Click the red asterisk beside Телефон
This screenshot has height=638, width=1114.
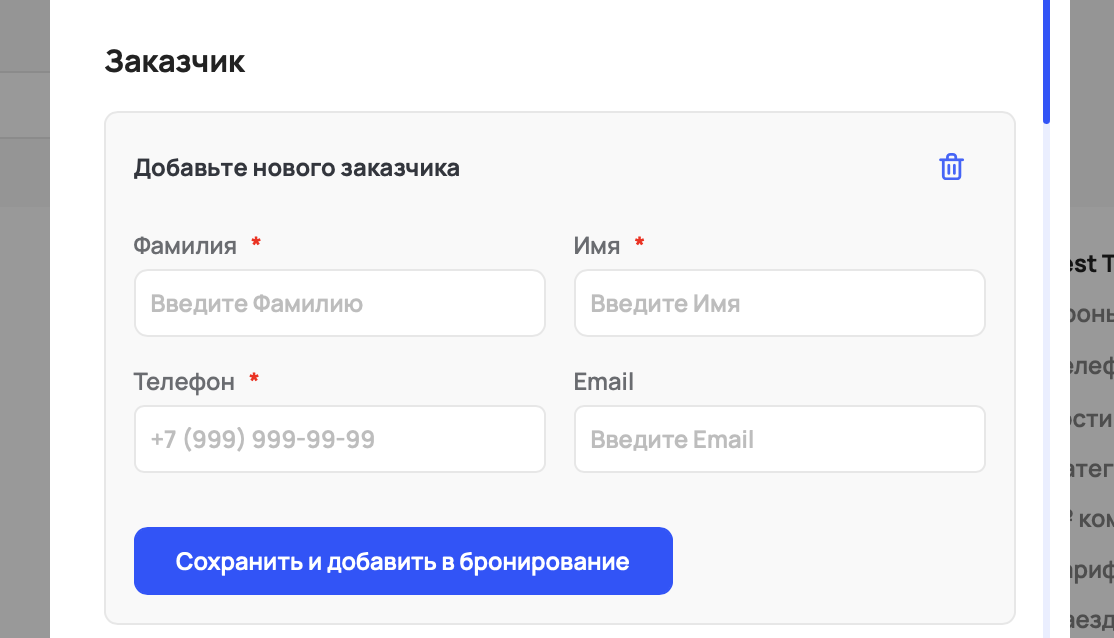pyautogui.click(x=254, y=380)
